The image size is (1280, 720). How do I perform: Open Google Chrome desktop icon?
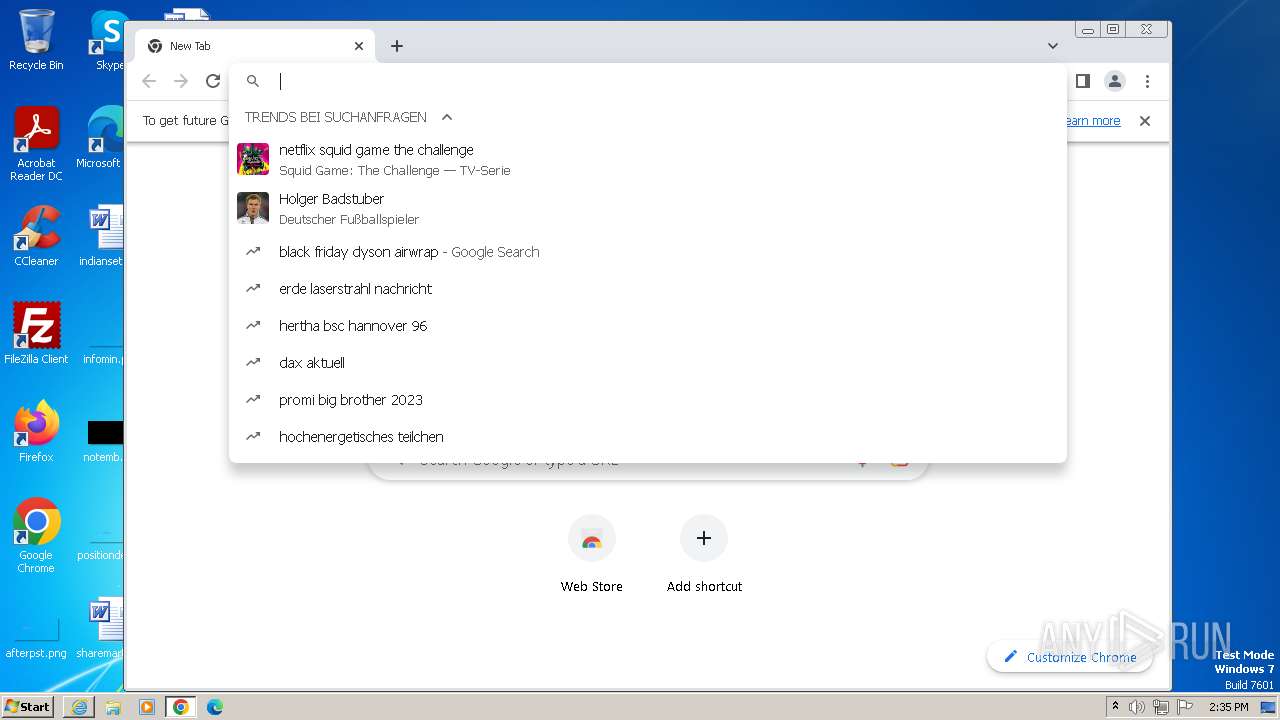pyautogui.click(x=36, y=536)
